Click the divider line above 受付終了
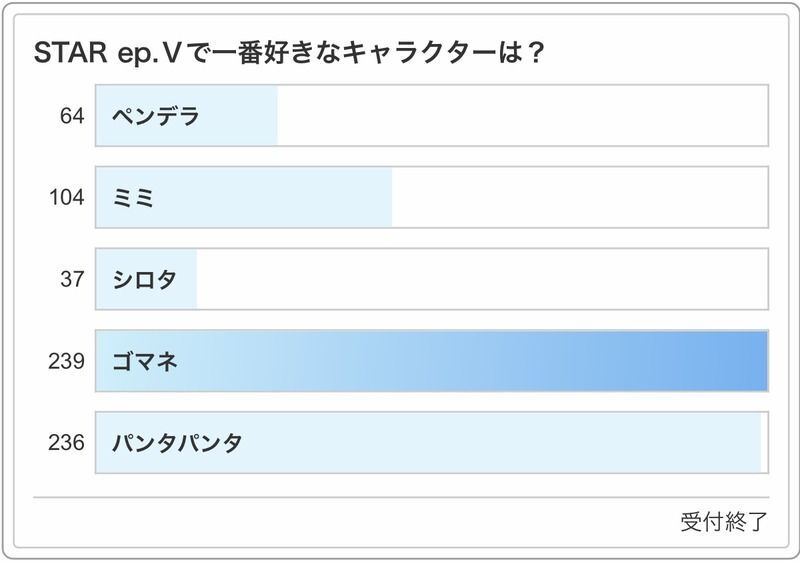Screen dimensions: 800x562 (400, 497)
